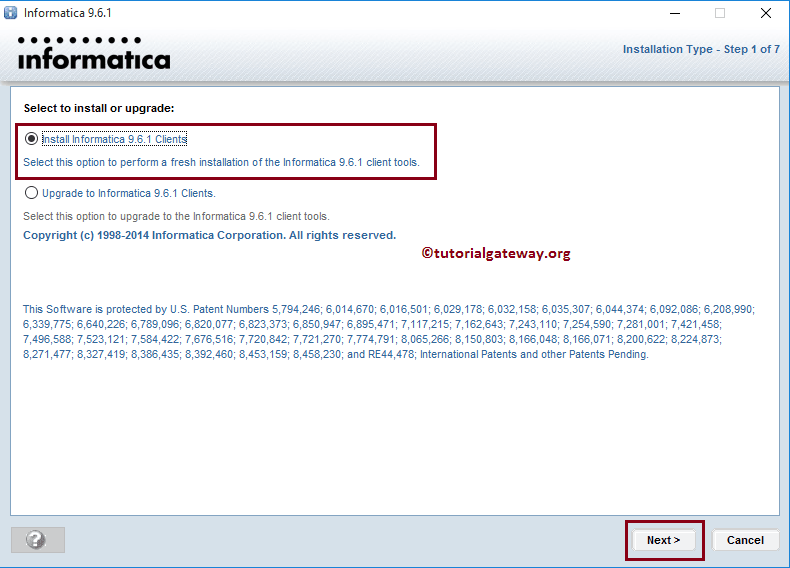Image resolution: width=790 pixels, height=568 pixels.
Task: Click the fresh installation description text
Action: tap(221, 162)
